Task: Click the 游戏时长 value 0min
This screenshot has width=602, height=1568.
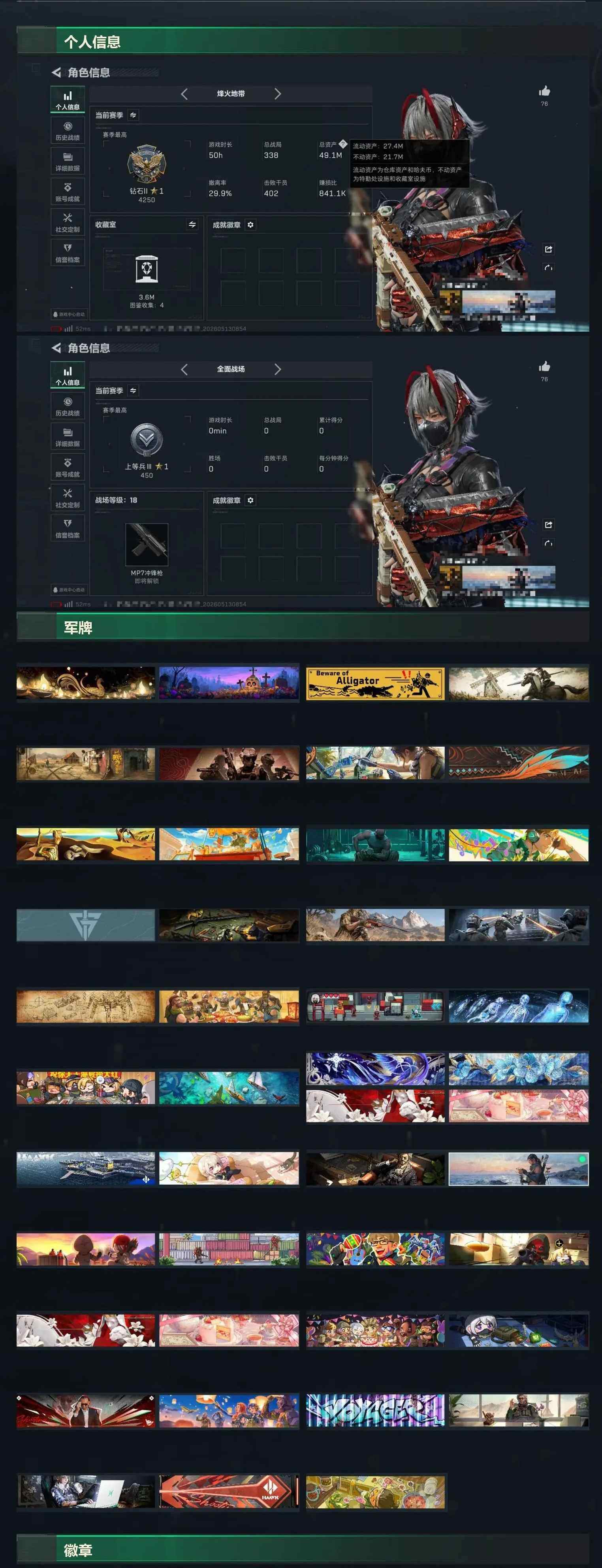Action: point(218,431)
